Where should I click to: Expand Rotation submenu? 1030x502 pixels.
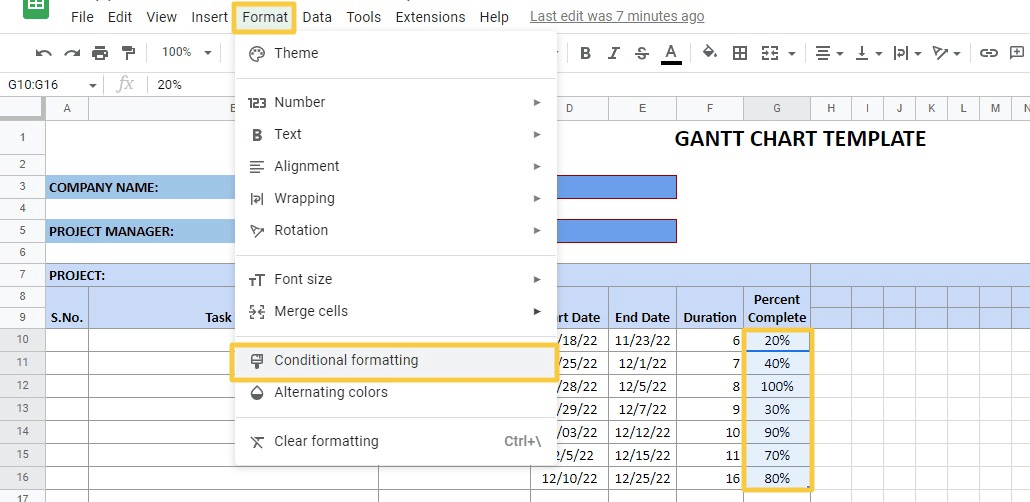395,231
